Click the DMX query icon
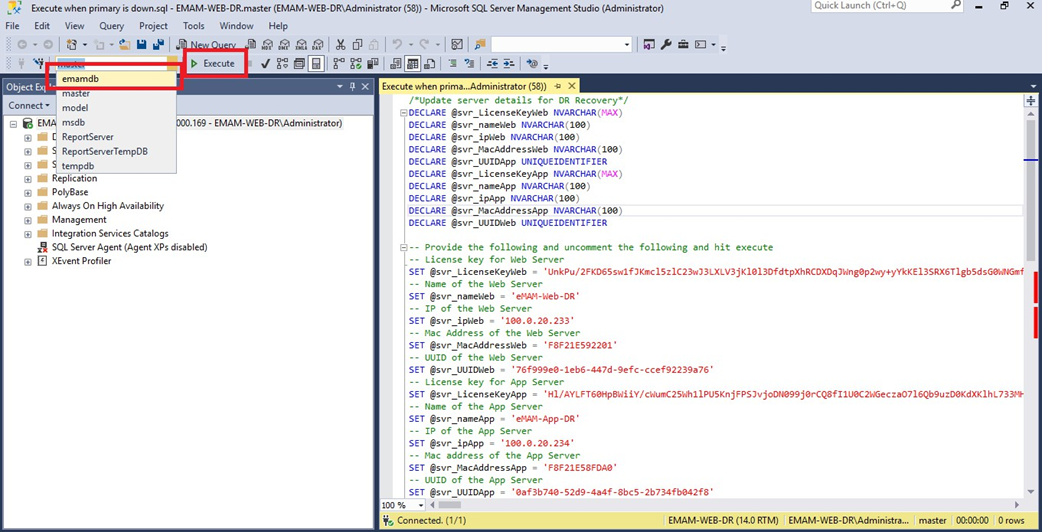Viewport: 1042px width, 532px height. pos(284,44)
